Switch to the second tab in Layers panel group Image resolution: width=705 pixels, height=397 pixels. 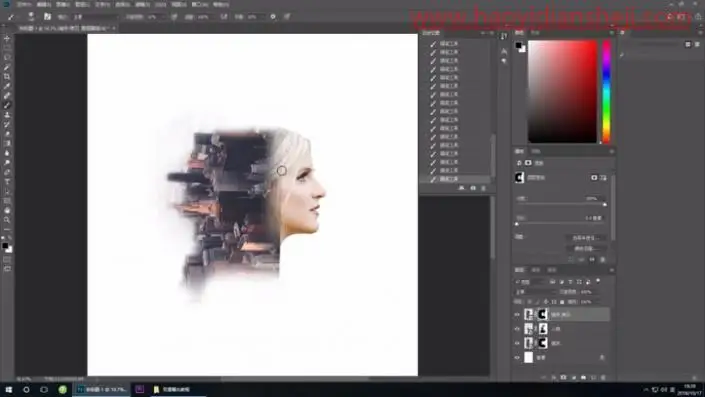click(535, 270)
